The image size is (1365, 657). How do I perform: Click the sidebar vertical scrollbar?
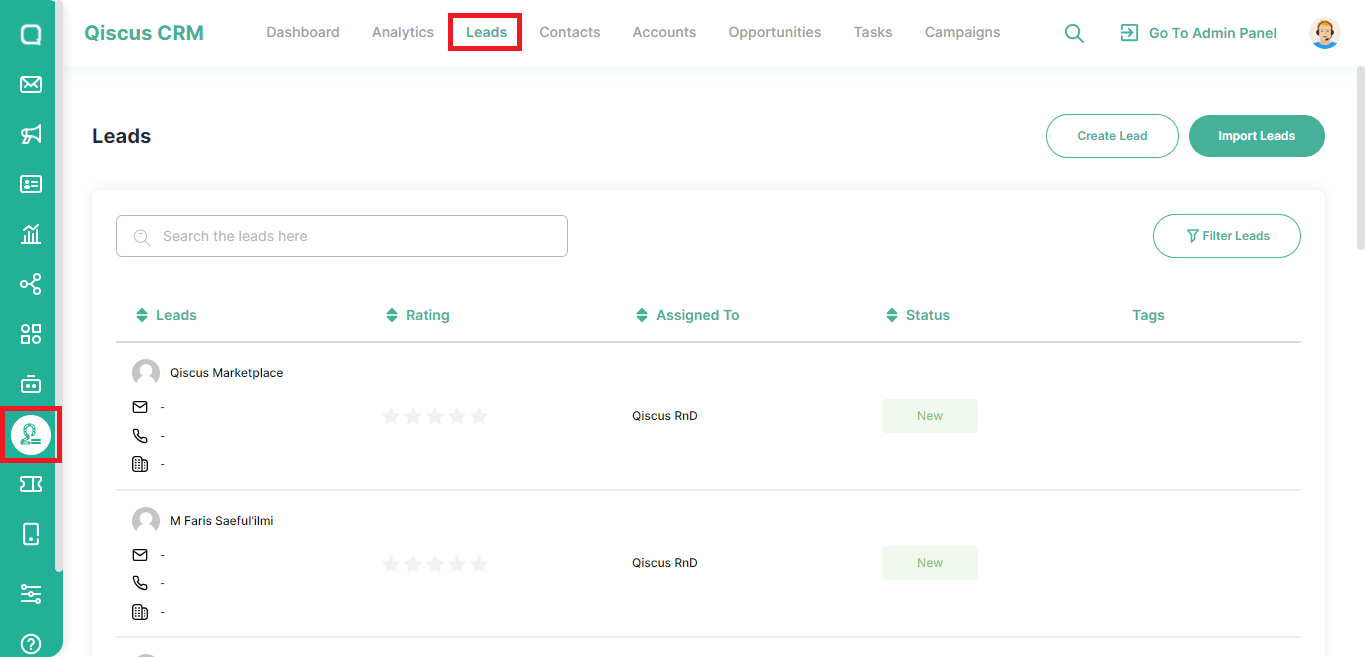point(59,285)
